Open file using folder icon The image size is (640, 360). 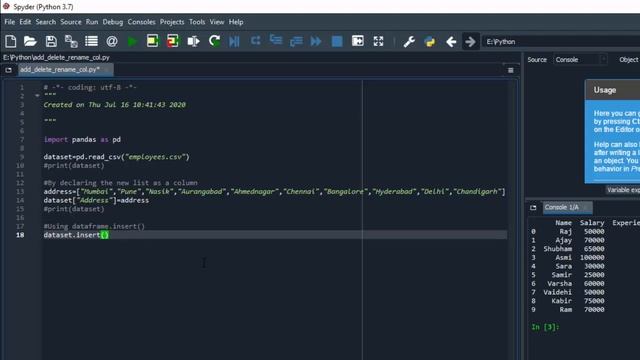(x=30, y=41)
